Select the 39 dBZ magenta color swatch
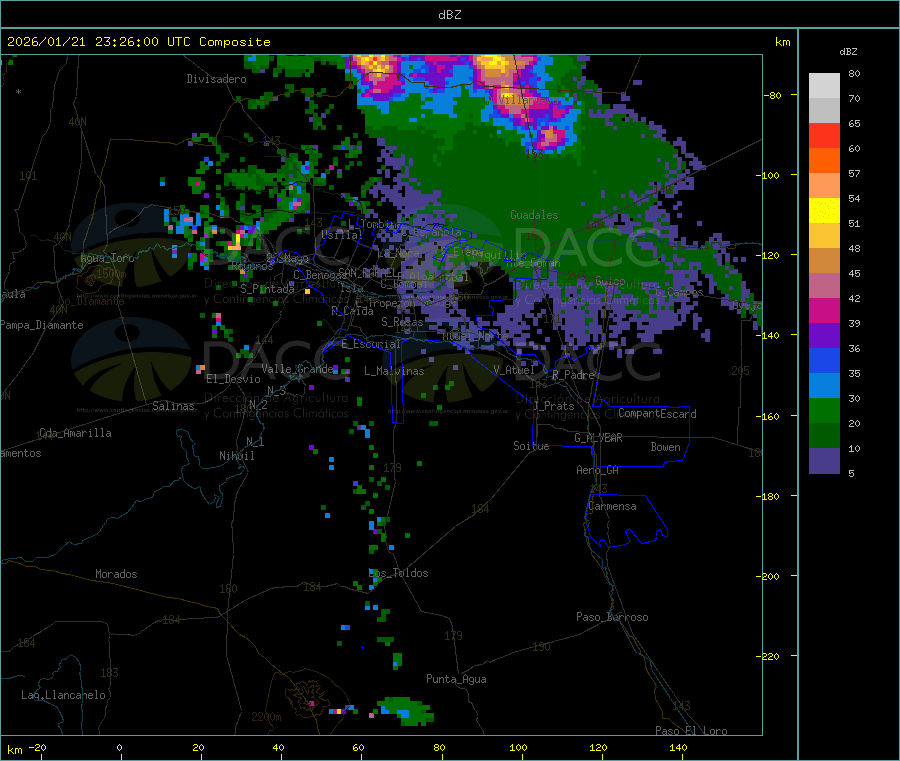The height and width of the screenshot is (761, 900). tap(824, 310)
